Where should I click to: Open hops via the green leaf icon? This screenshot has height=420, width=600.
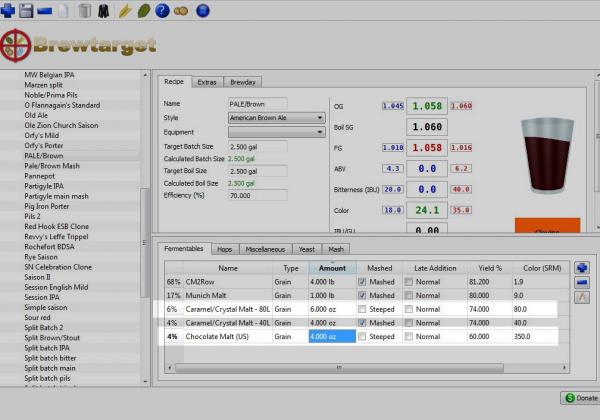coord(142,11)
